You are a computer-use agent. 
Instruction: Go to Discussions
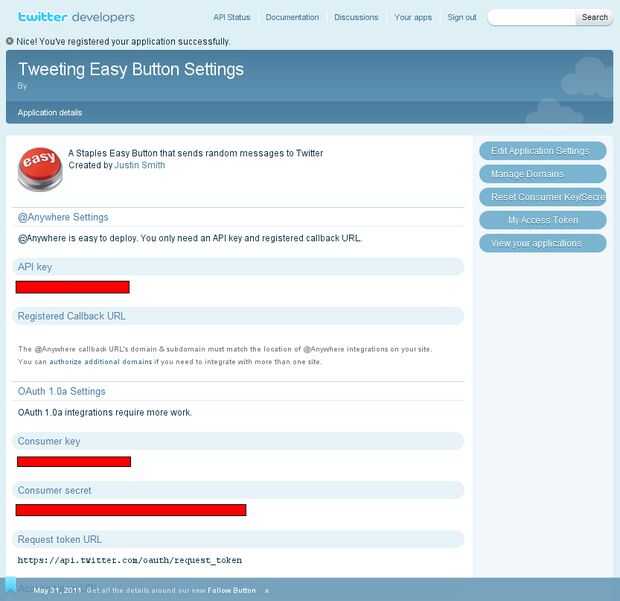click(356, 17)
